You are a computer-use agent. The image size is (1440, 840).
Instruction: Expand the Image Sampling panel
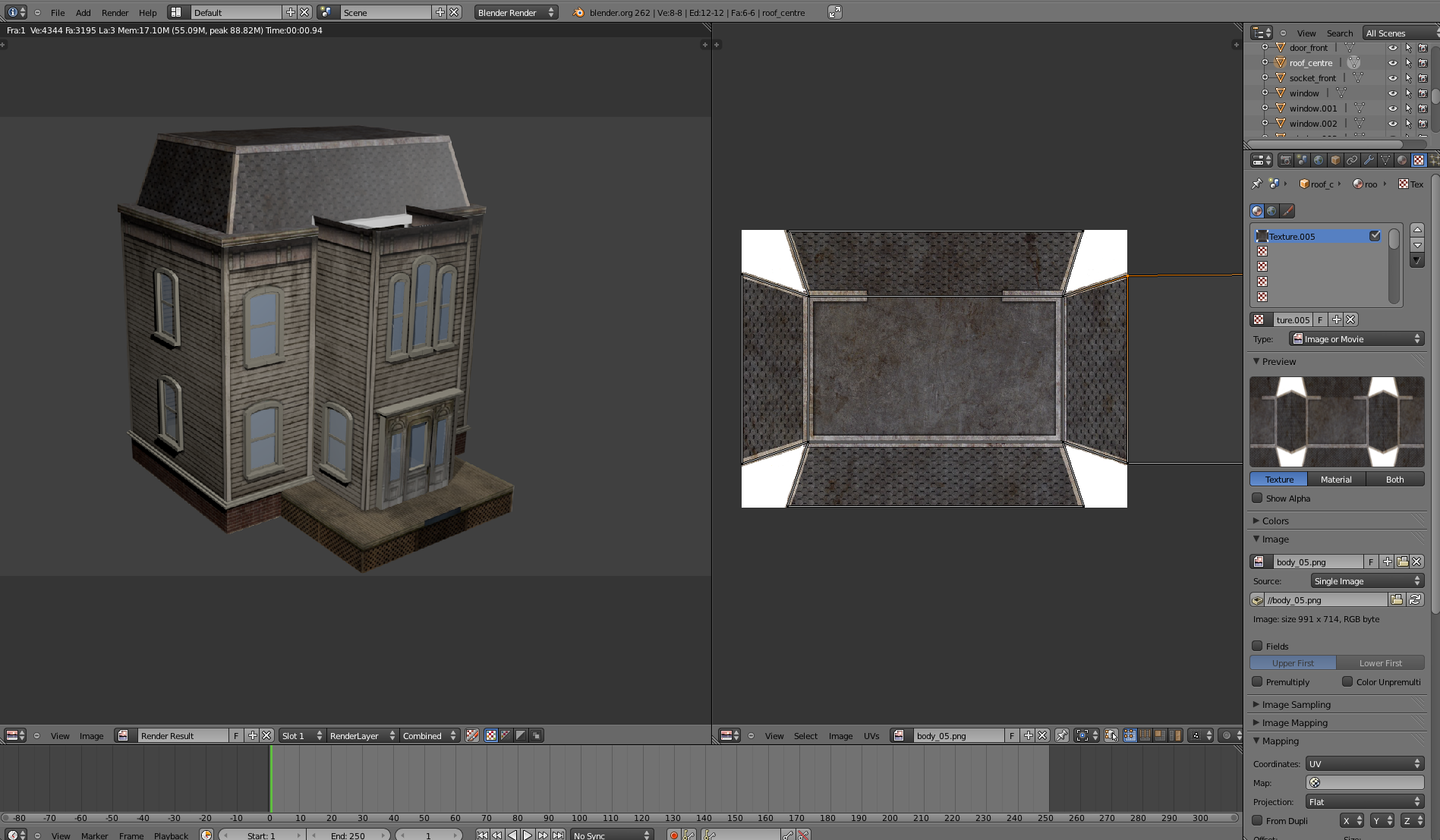(1296, 704)
